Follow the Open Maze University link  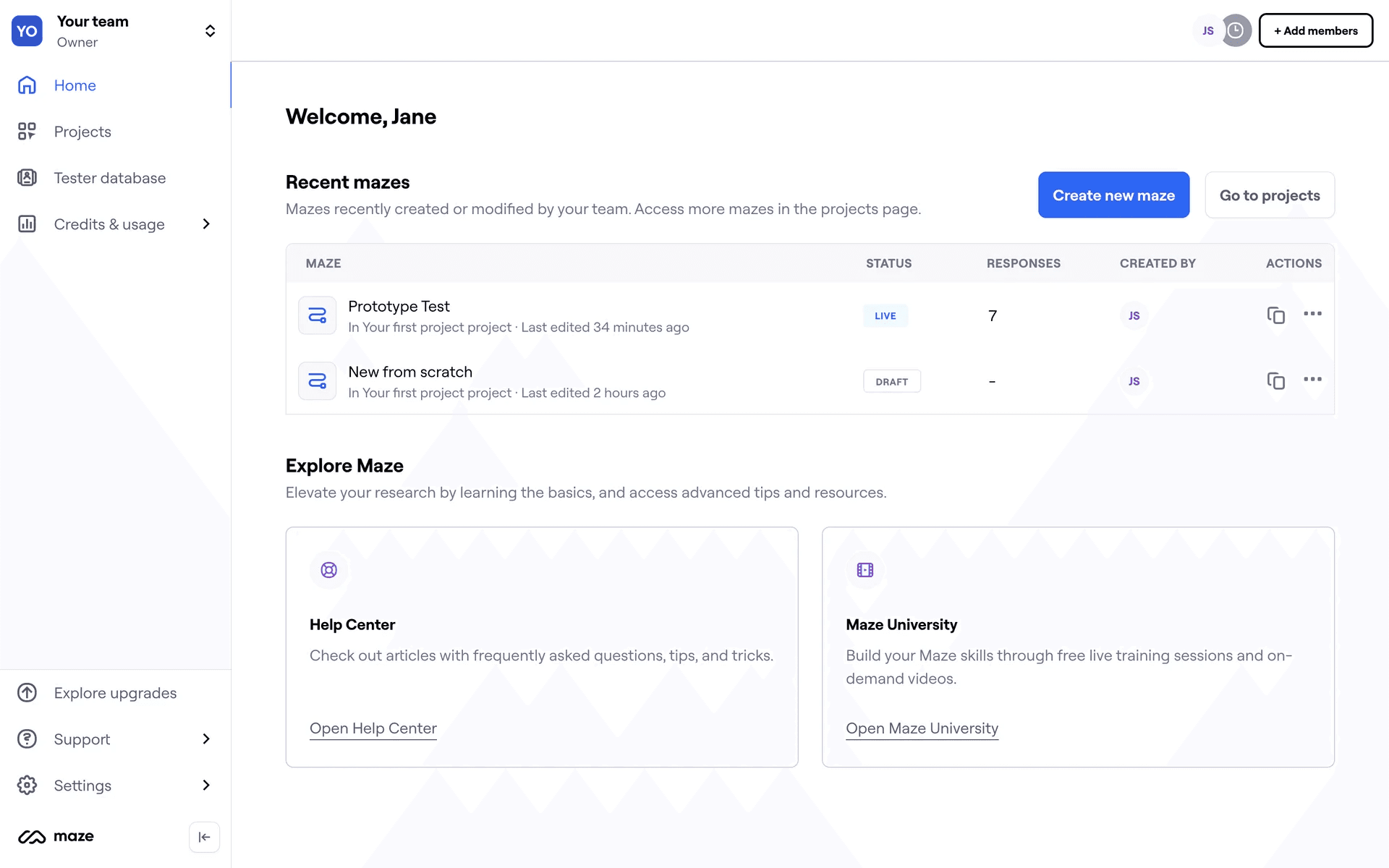(922, 728)
